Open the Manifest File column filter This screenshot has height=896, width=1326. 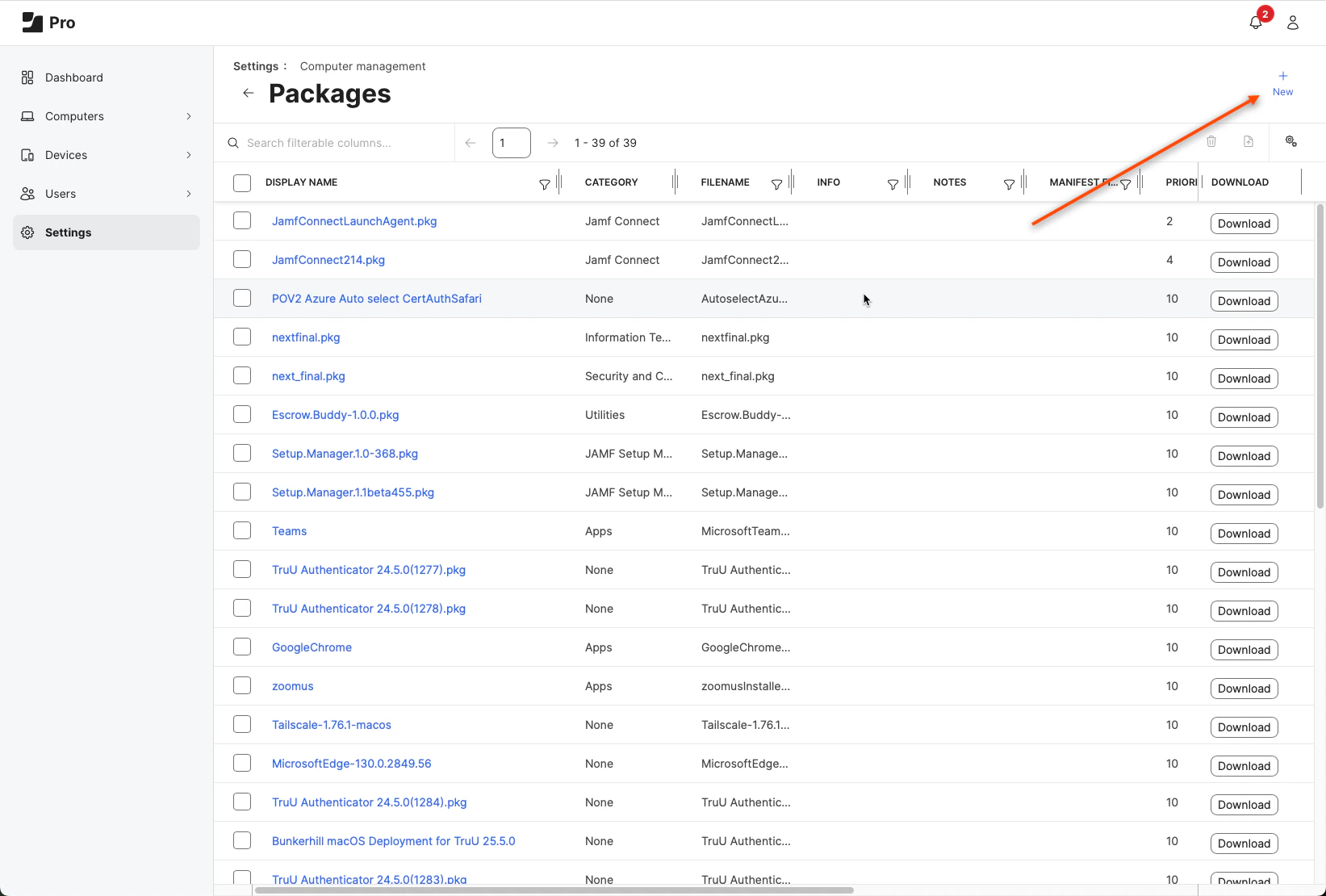click(1126, 185)
